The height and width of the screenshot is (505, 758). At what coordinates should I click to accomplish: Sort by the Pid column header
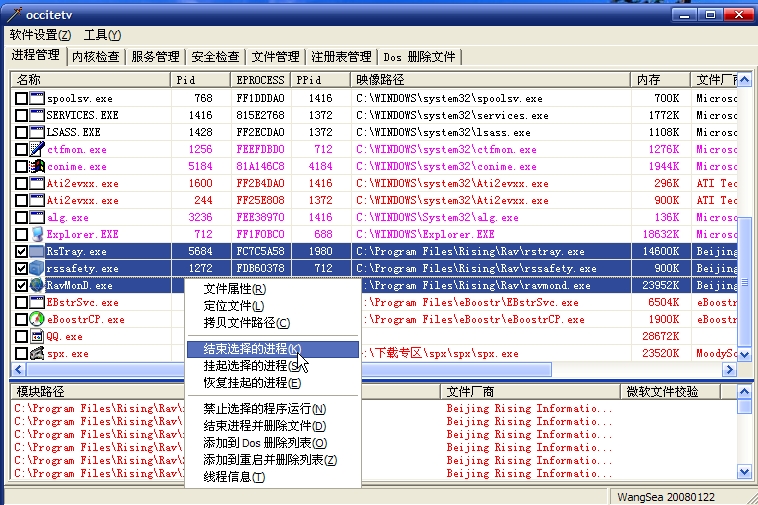[200, 80]
